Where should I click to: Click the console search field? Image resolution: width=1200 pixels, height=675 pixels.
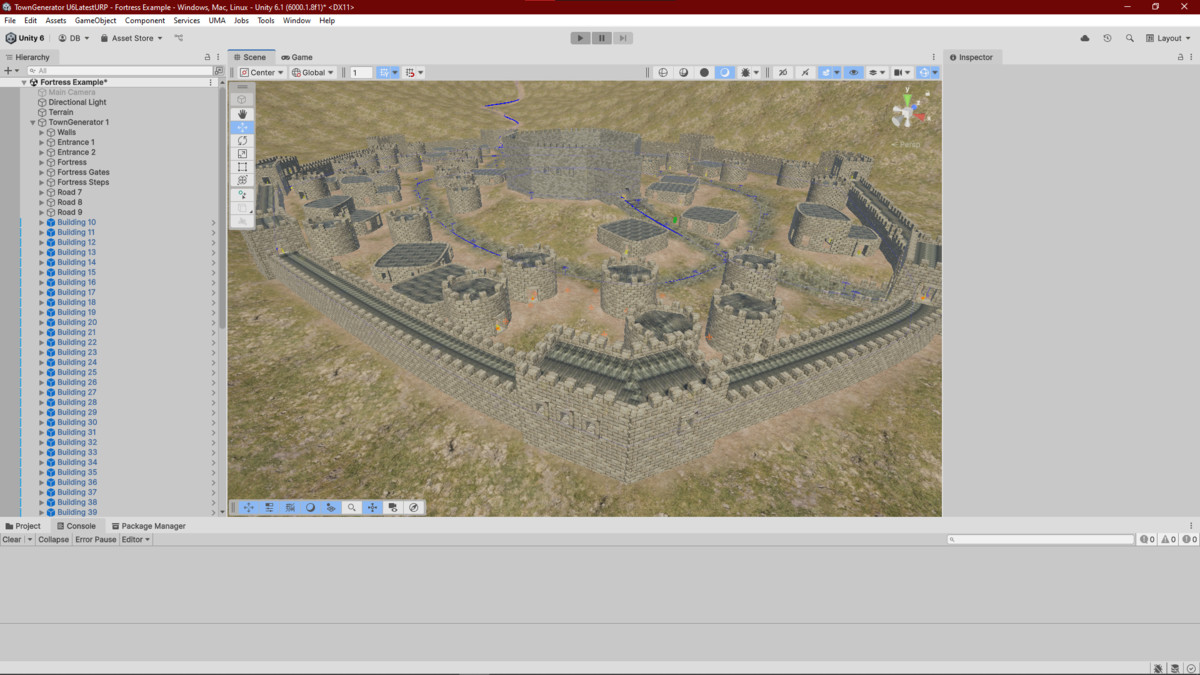coord(1041,539)
